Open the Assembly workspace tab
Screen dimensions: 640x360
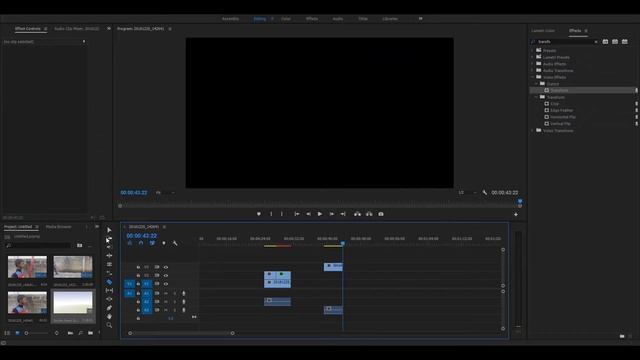tap(230, 19)
